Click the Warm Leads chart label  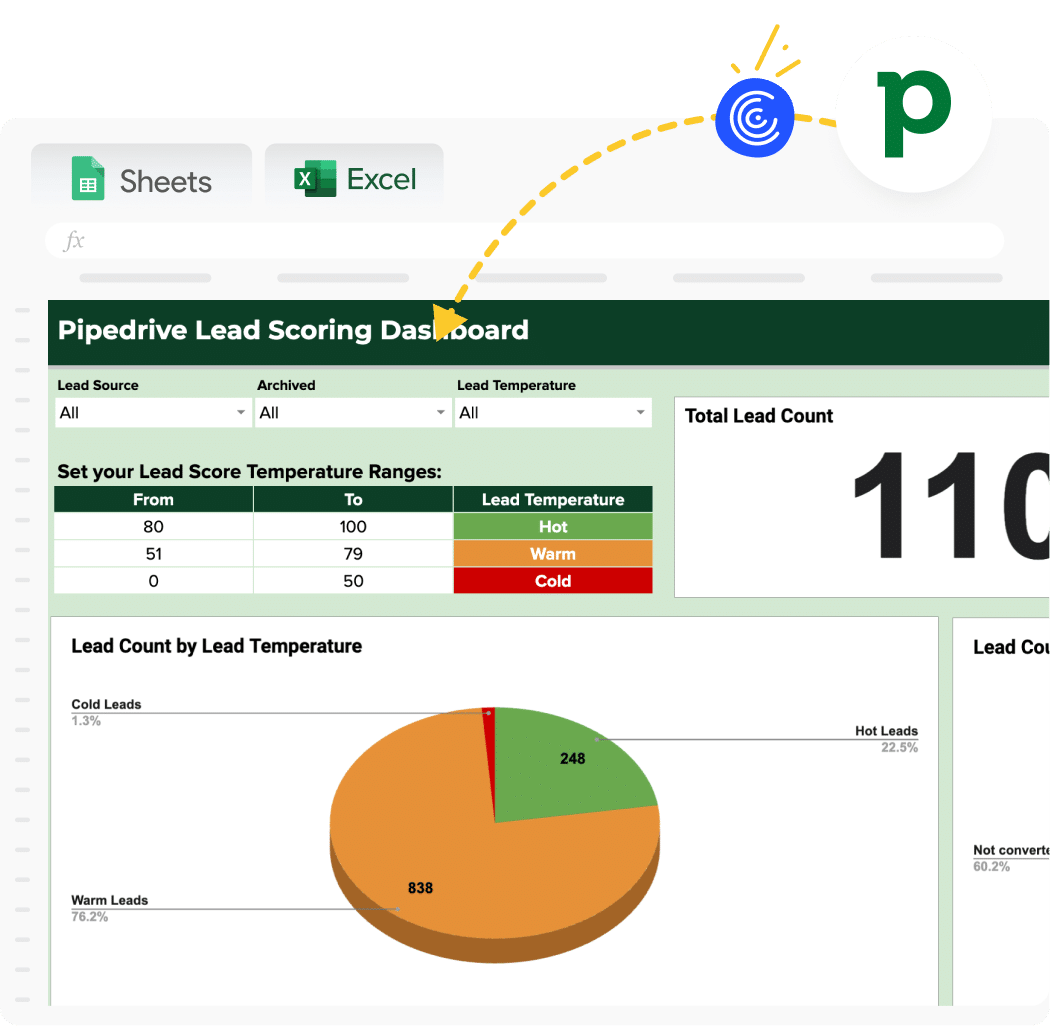point(109,900)
